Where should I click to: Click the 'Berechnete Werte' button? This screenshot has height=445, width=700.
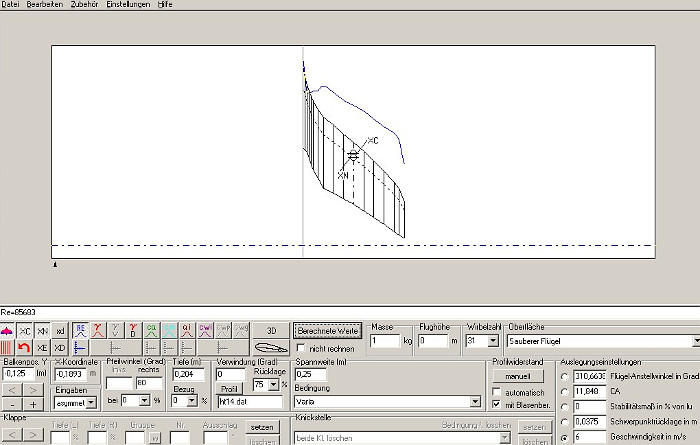[x=326, y=329]
